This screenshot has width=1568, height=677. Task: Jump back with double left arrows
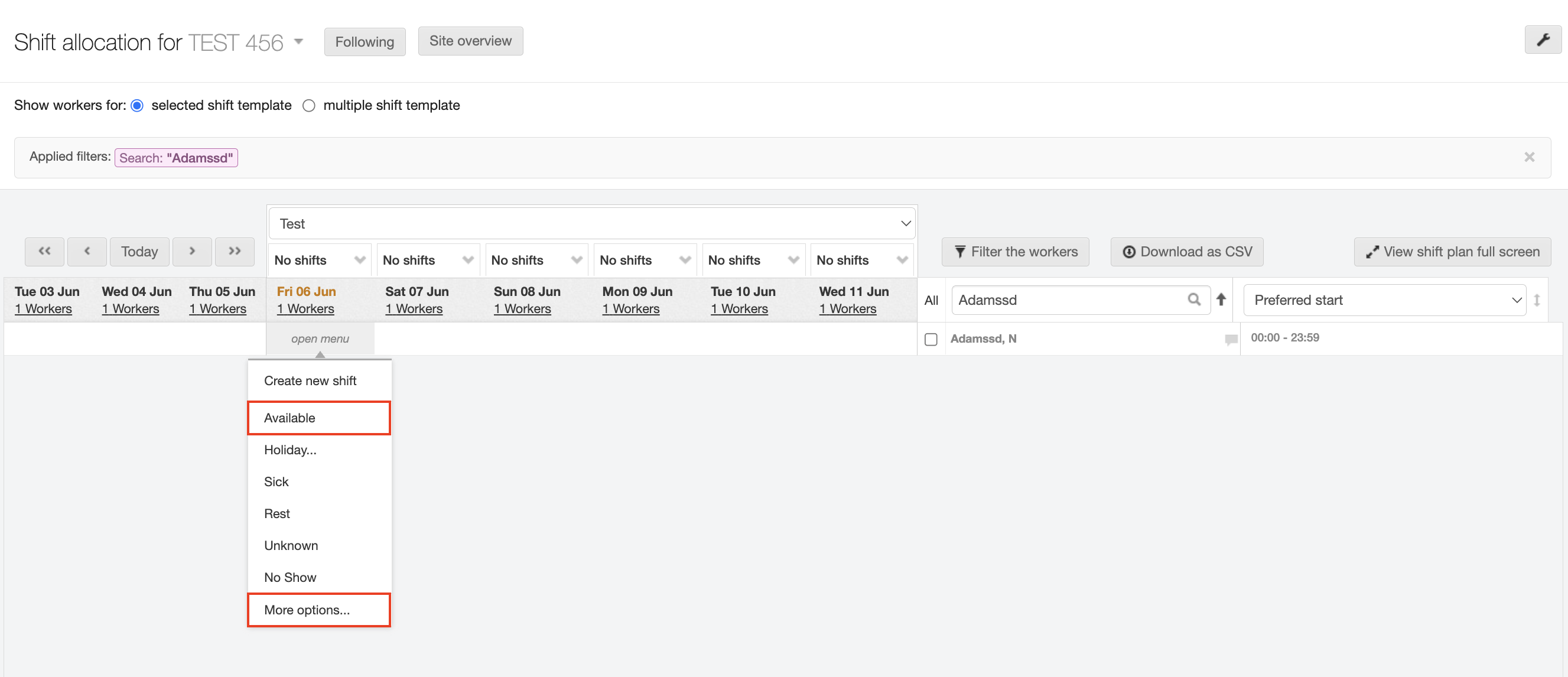point(44,252)
